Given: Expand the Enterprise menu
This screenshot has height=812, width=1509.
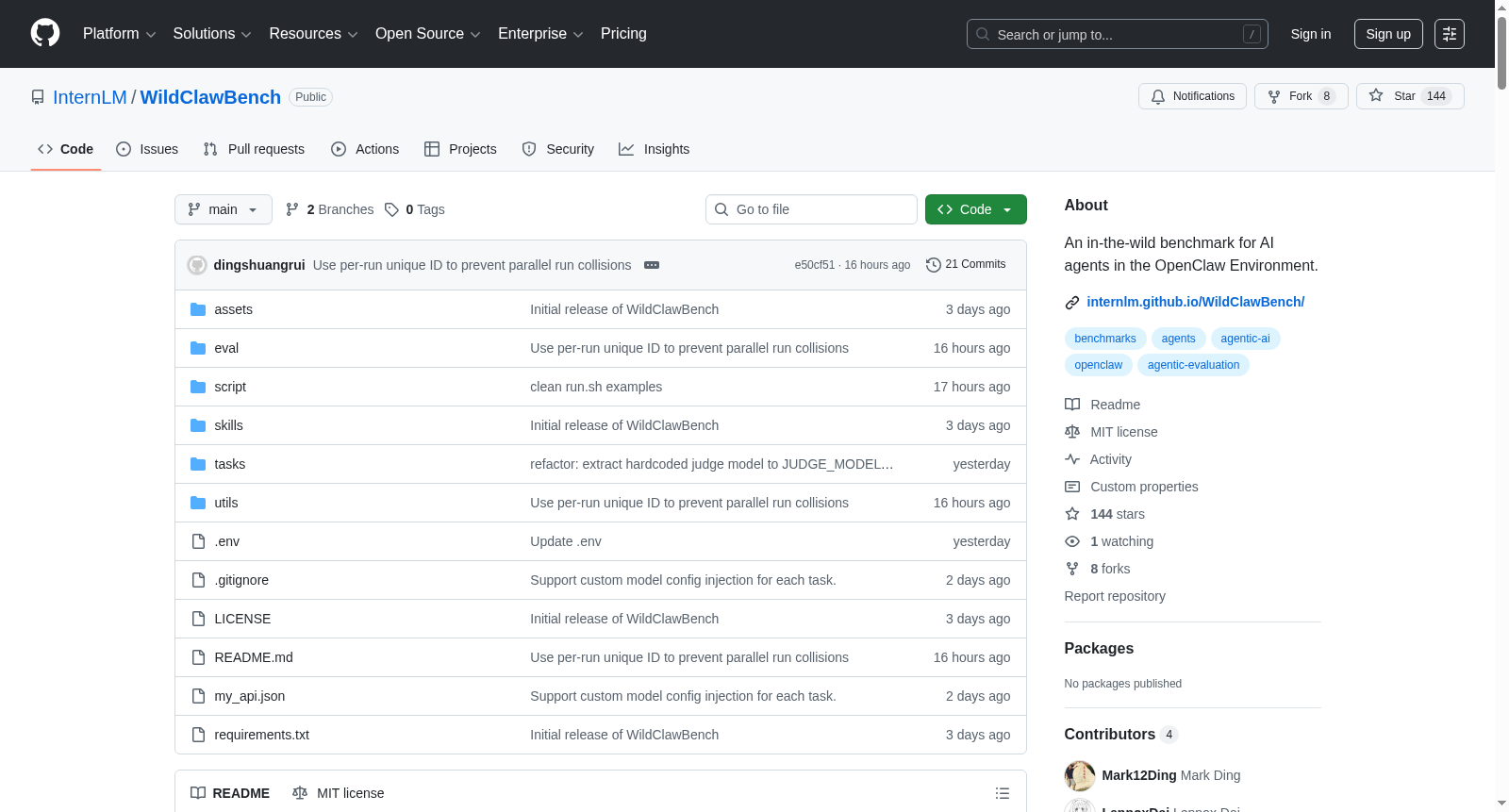Looking at the screenshot, I should (540, 34).
